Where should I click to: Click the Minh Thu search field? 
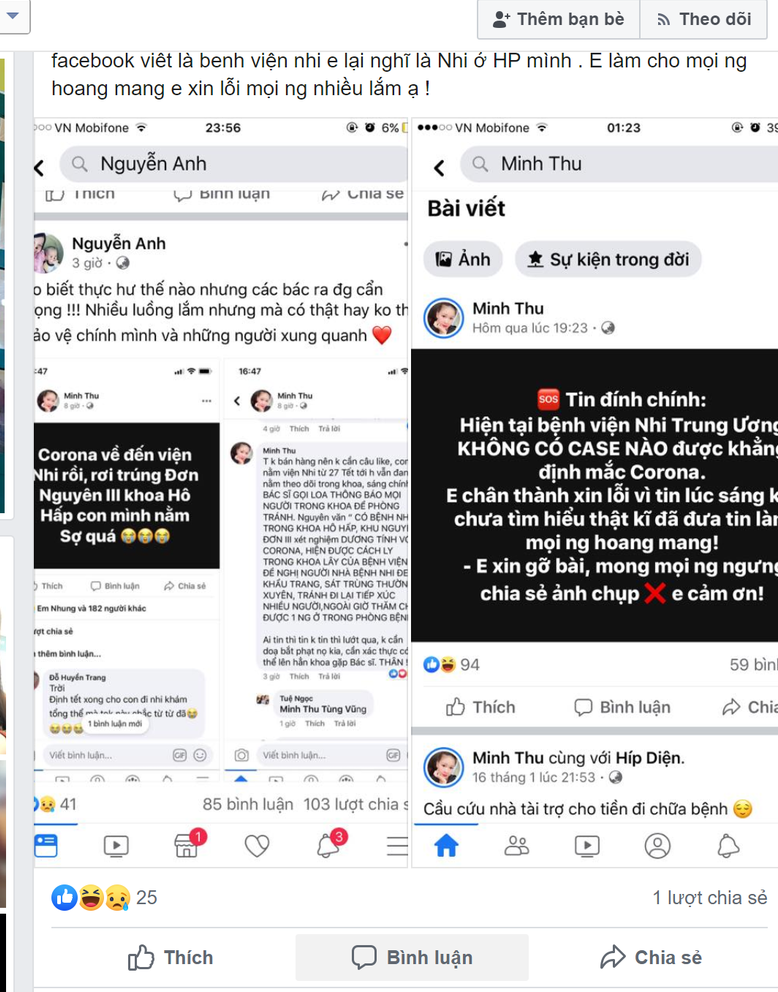point(620,164)
